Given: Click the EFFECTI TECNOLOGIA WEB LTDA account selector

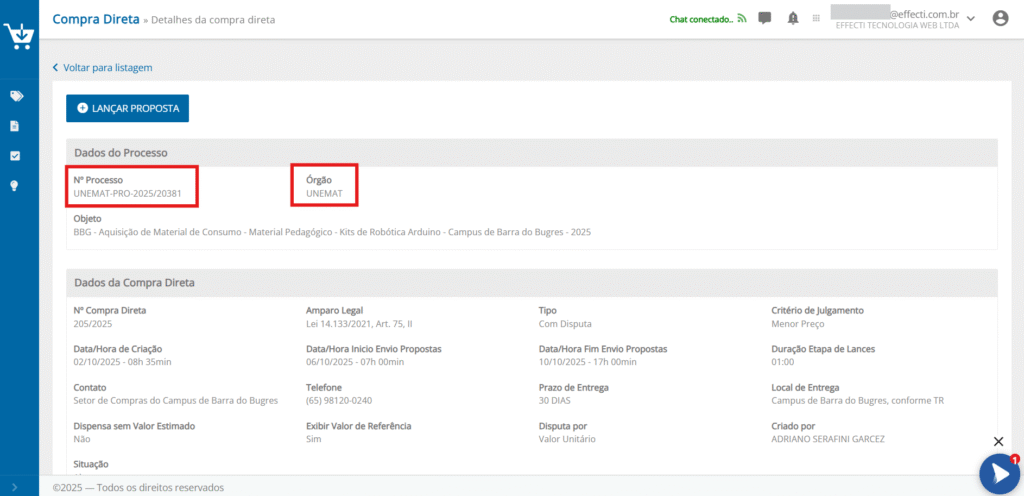Looking at the screenshot, I should (x=897, y=25).
